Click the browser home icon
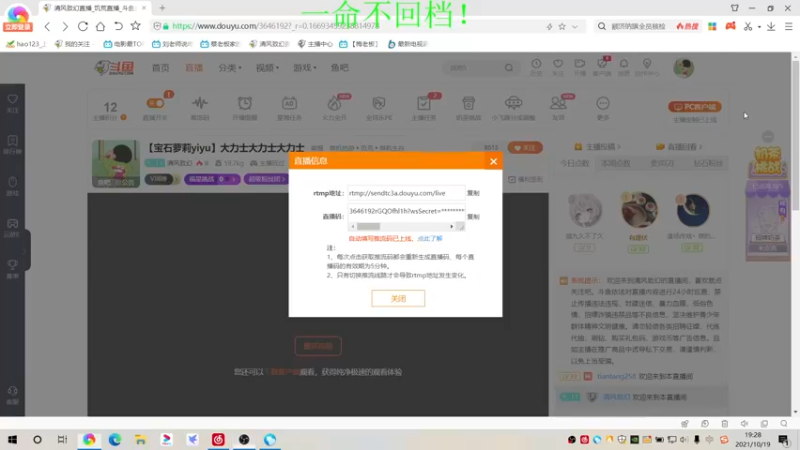This screenshot has width=800, height=450. 101,26
